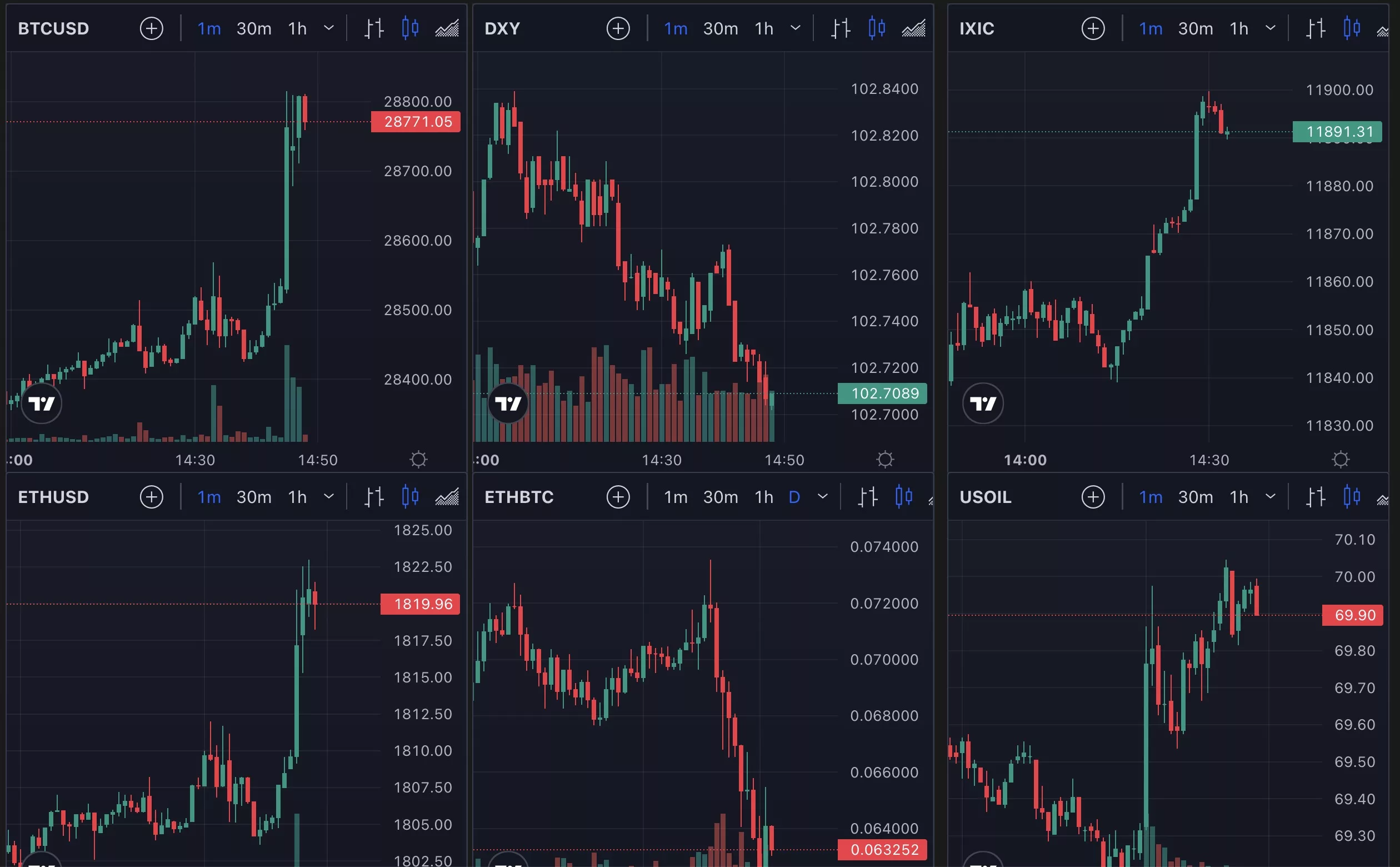Add a symbol to compare on the BTCUSD chart
This screenshot has height=867, width=1400.
(x=151, y=28)
